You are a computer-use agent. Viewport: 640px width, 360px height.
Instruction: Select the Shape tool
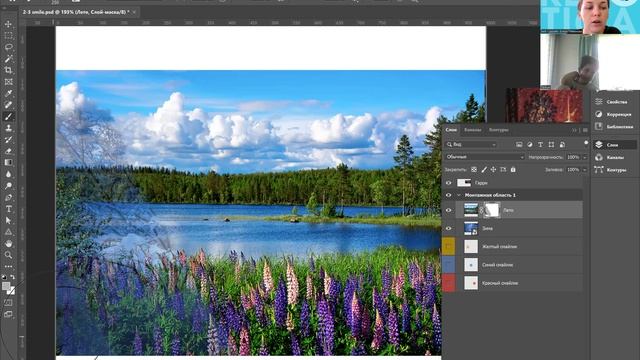(x=8, y=232)
